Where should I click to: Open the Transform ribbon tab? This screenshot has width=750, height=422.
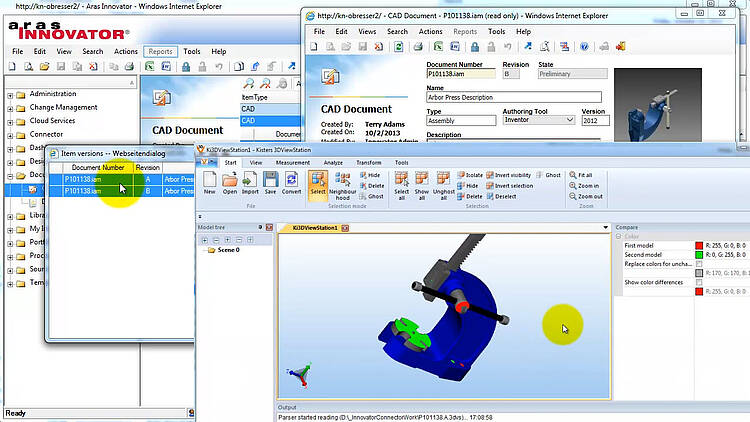point(369,163)
